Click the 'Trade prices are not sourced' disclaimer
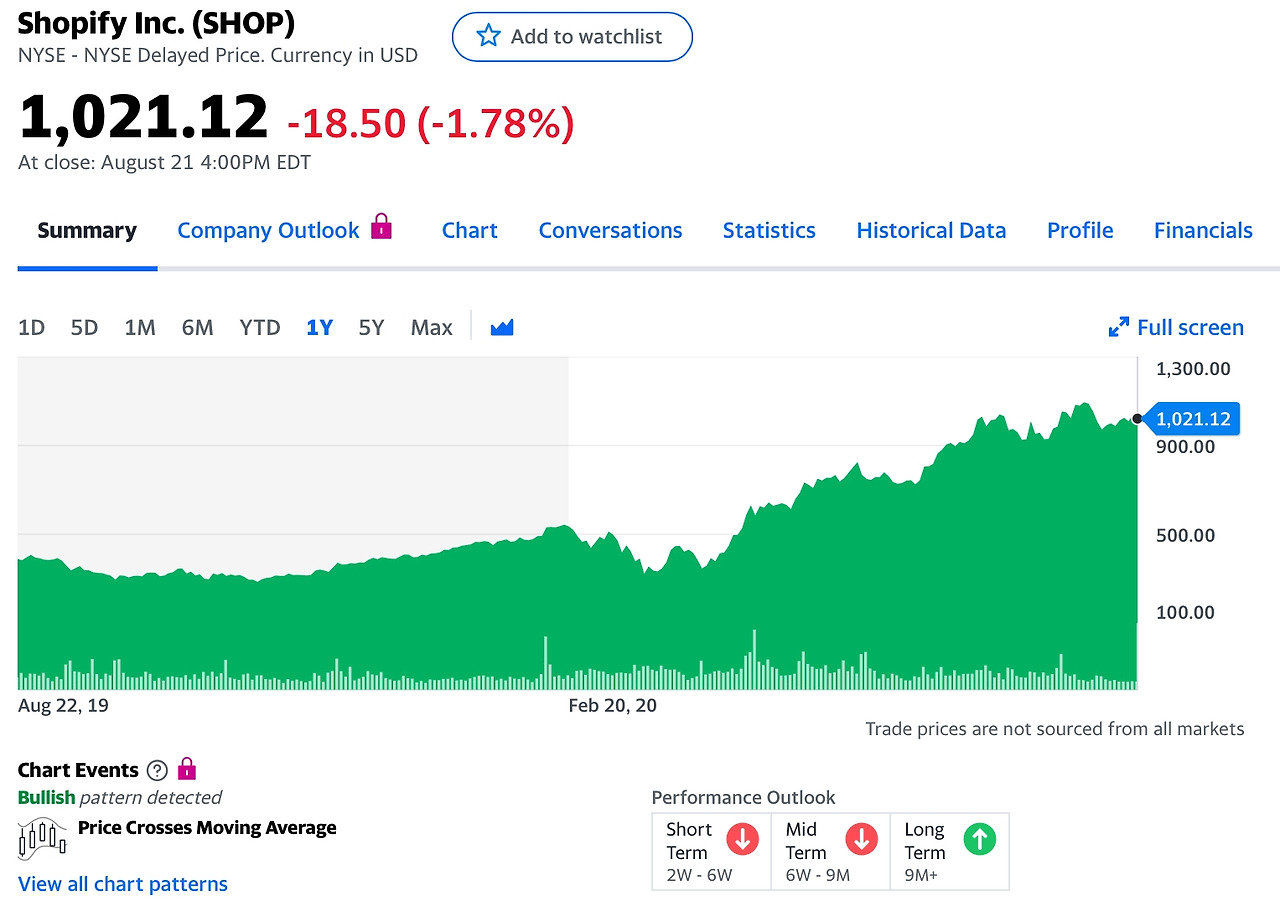This screenshot has height=906, width=1280. 1055,729
